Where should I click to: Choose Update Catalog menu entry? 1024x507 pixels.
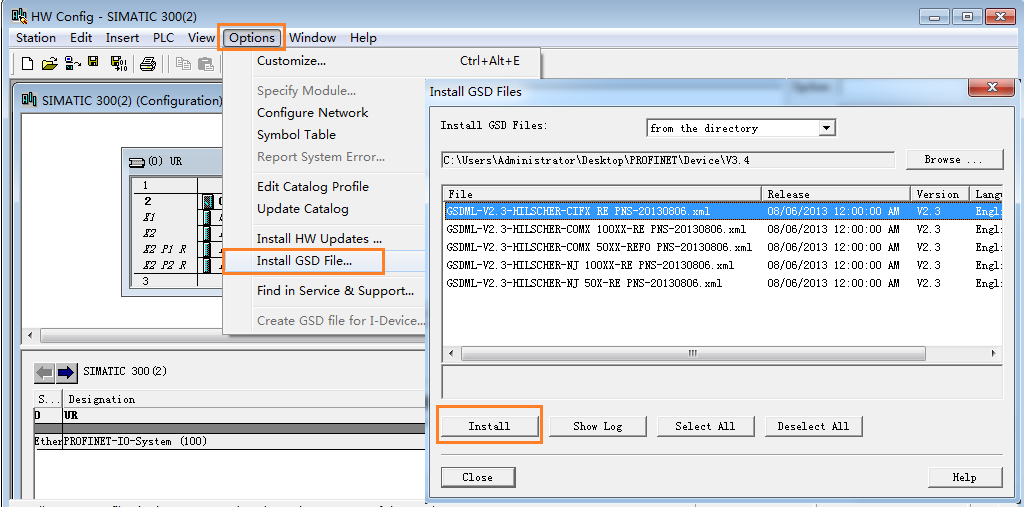325,209
